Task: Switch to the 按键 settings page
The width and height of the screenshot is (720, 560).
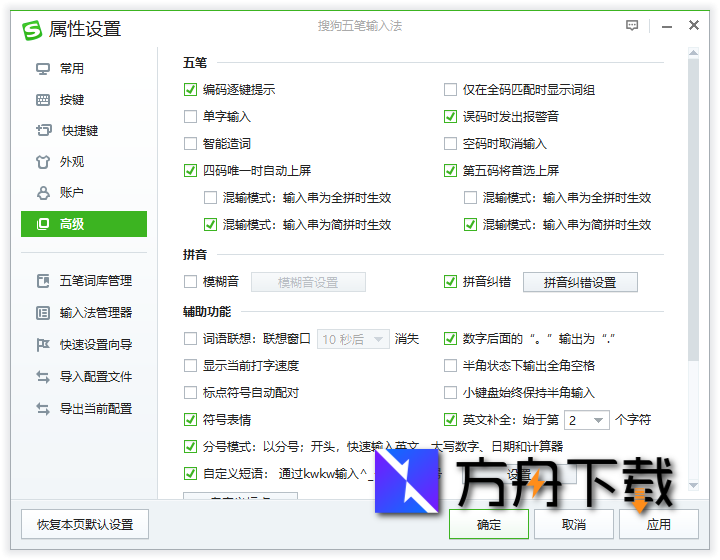Action: click(x=84, y=100)
